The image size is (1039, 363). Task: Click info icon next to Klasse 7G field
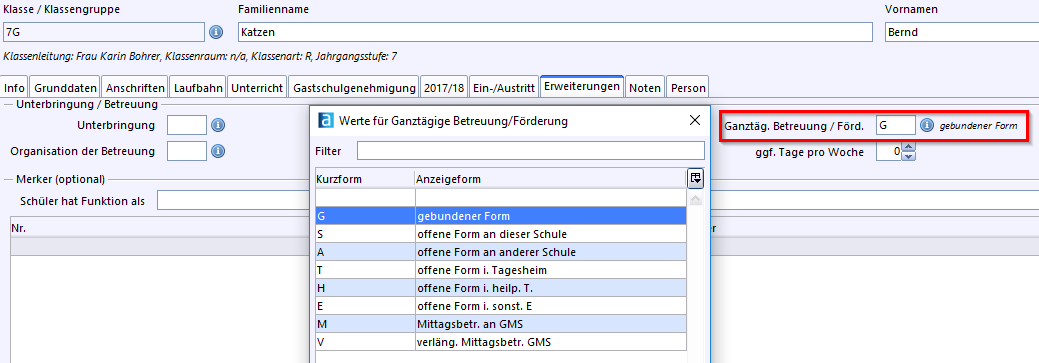(216, 32)
